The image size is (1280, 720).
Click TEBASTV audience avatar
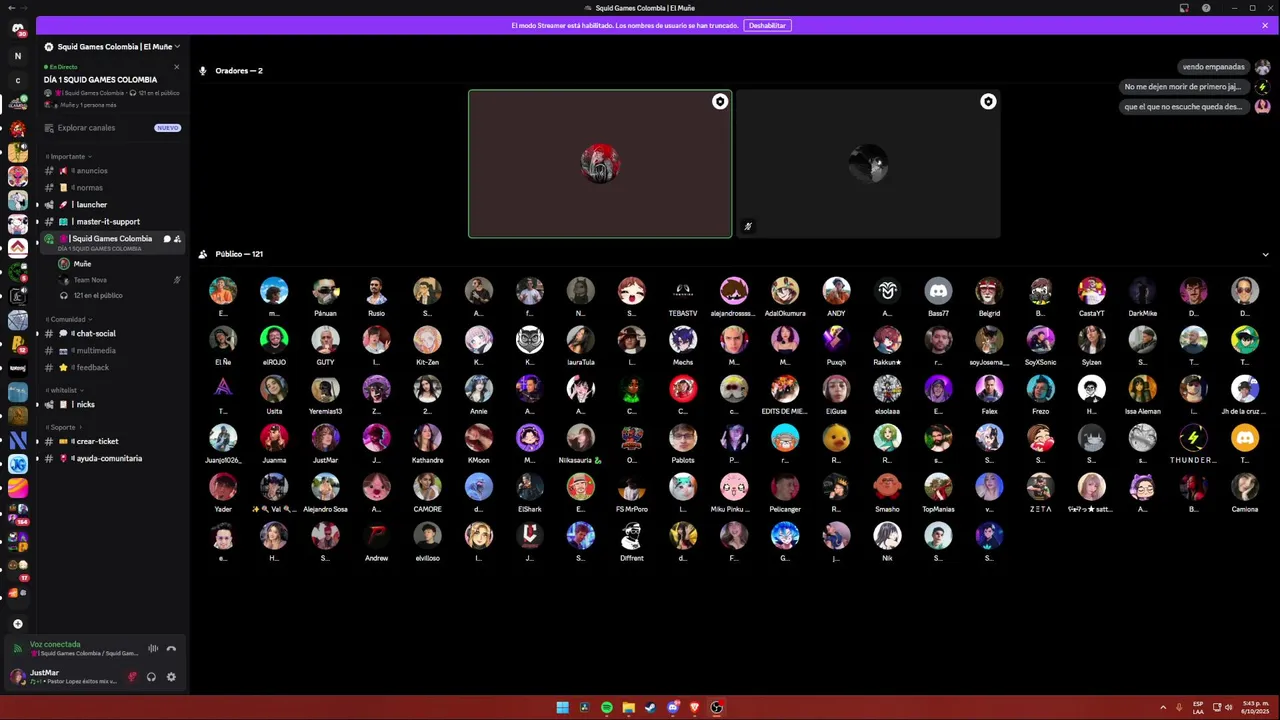(683, 291)
